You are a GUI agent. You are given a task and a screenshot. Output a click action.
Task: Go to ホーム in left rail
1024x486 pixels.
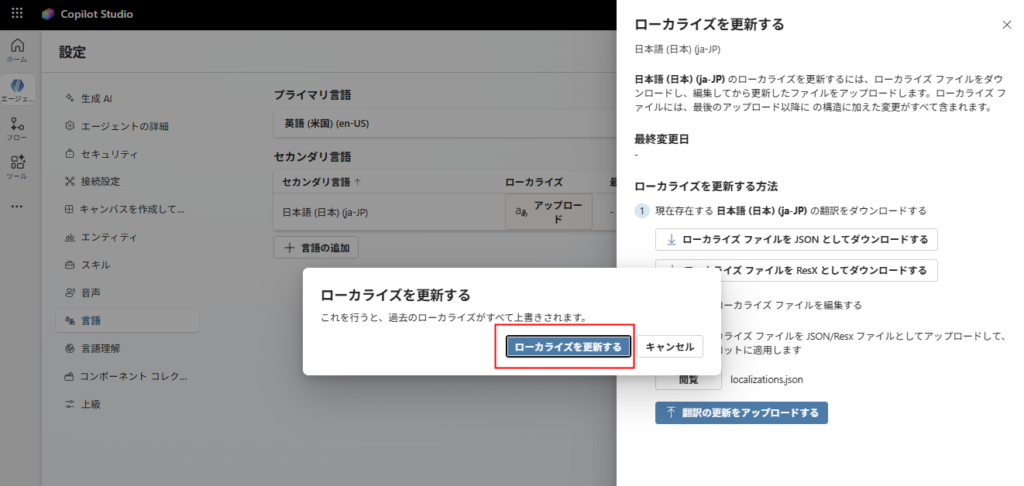17,50
